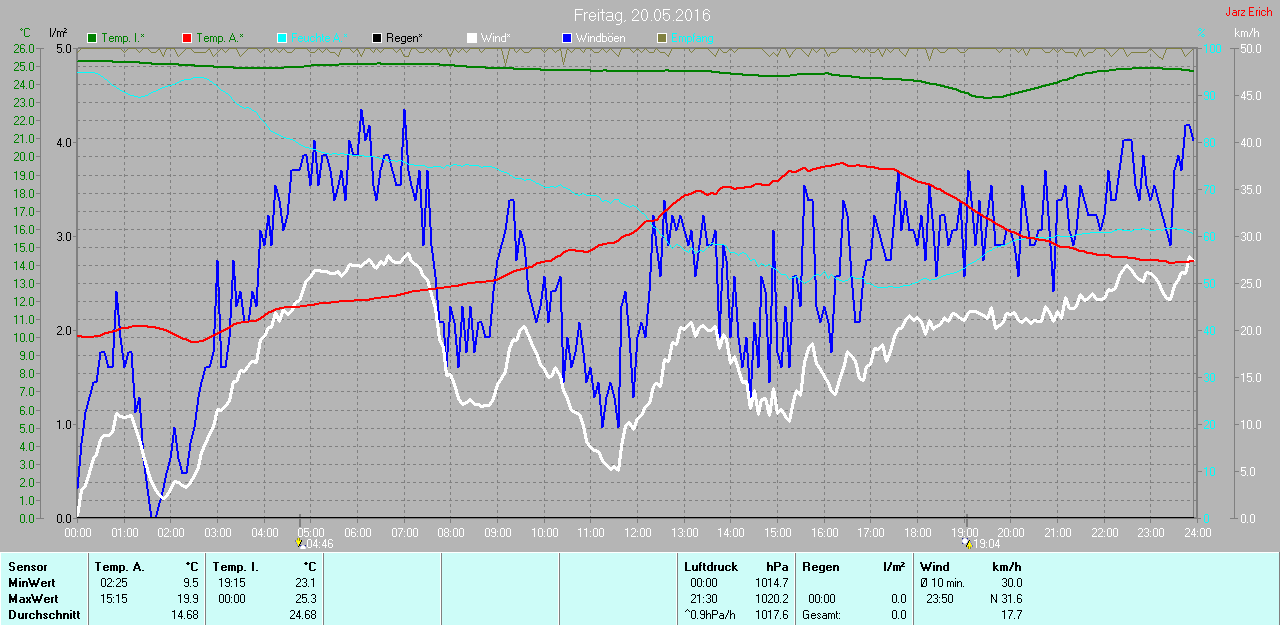Click the Durchschnitt row label
The image size is (1280, 625).
(43, 614)
